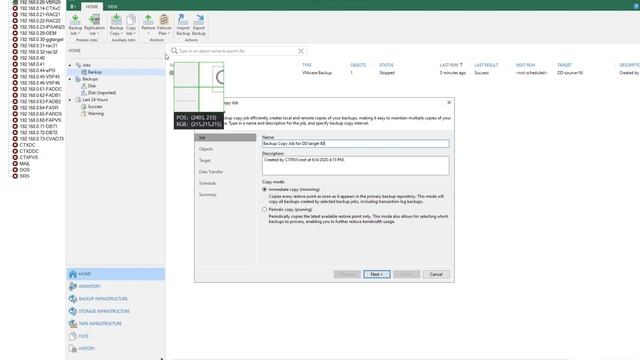The width and height of the screenshot is (640, 360).
Task: Select the Warning node under Last 24 Hours
Action: pos(96,113)
